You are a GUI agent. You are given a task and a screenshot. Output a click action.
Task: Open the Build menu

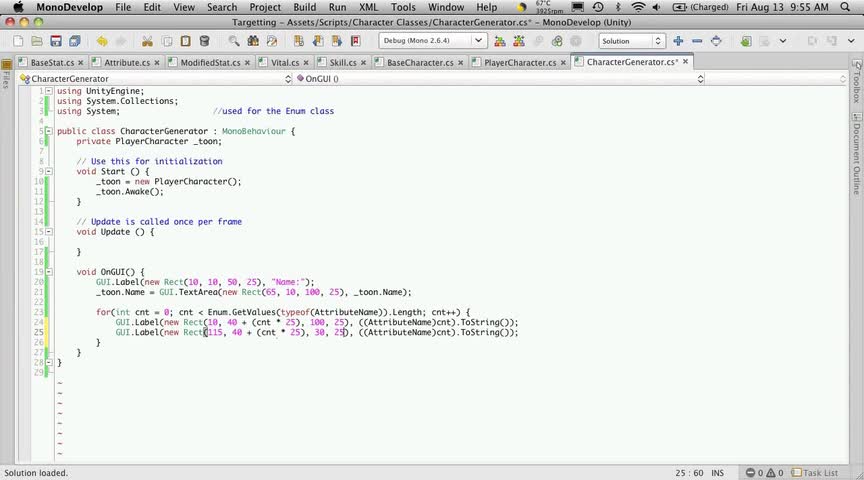[x=305, y=7]
